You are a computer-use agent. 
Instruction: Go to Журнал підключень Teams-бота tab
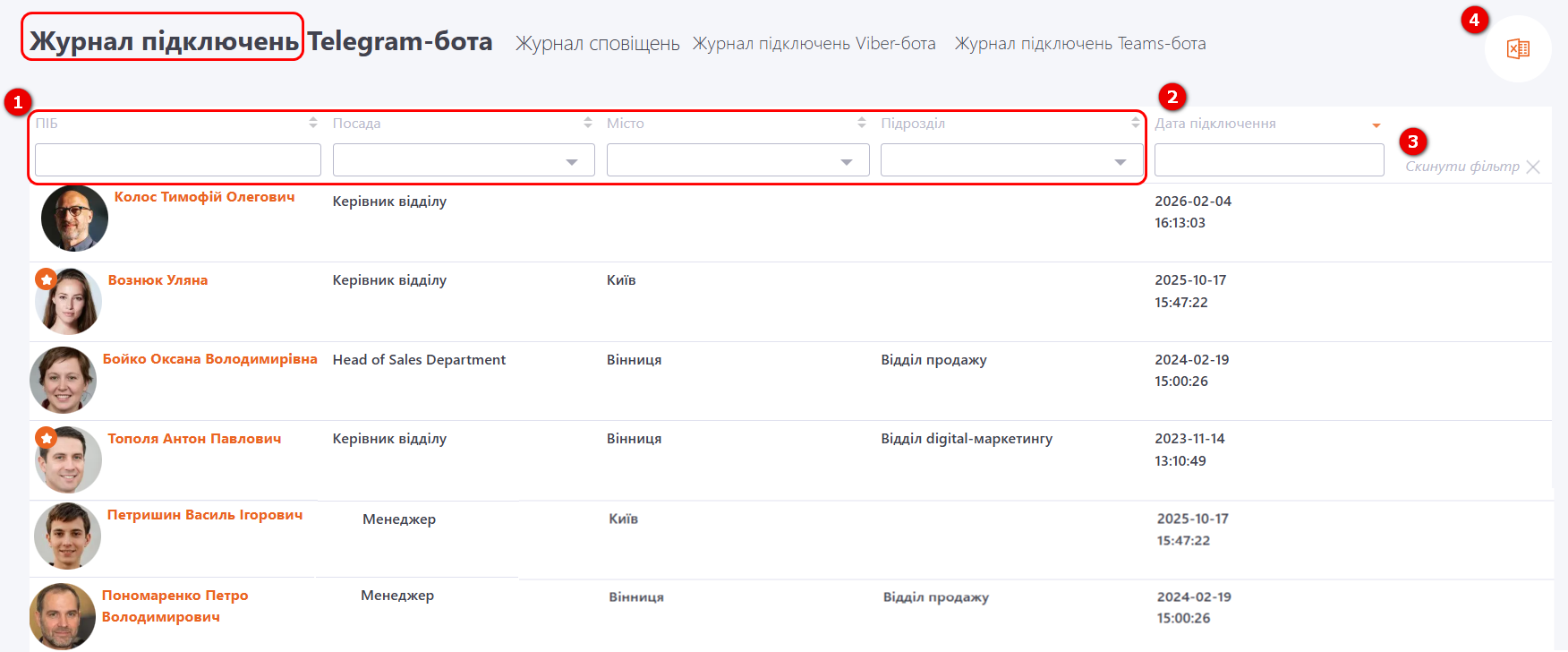pos(1079,44)
